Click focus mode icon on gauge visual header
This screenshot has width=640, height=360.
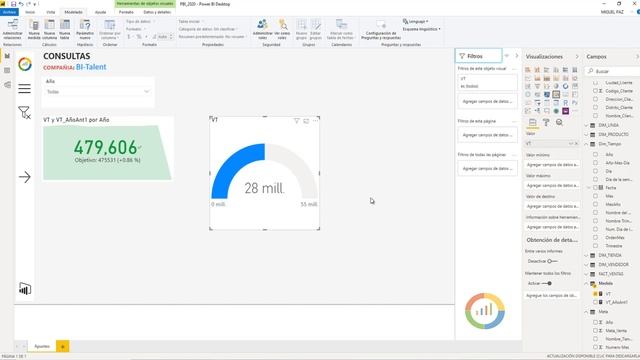coord(306,121)
